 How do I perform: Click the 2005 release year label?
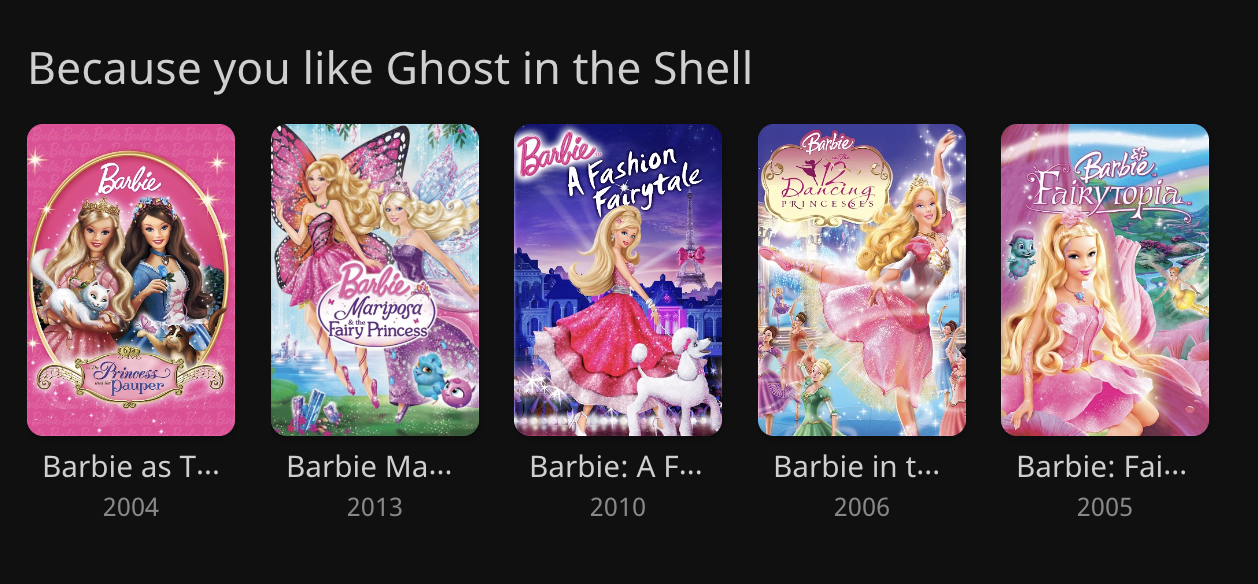(x=1105, y=508)
